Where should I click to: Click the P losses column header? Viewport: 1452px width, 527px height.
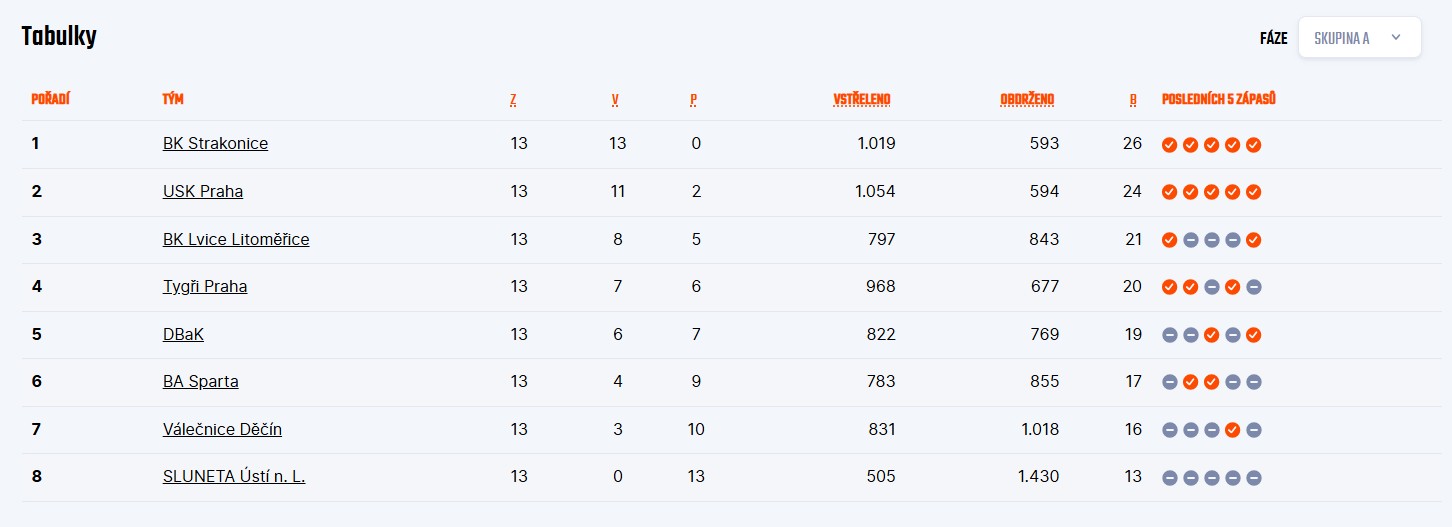[x=693, y=99]
